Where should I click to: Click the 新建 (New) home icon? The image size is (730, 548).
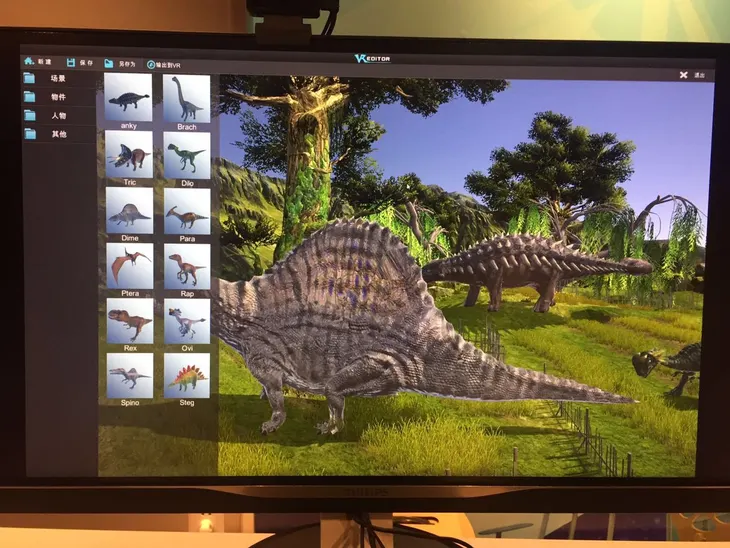[x=29, y=62]
